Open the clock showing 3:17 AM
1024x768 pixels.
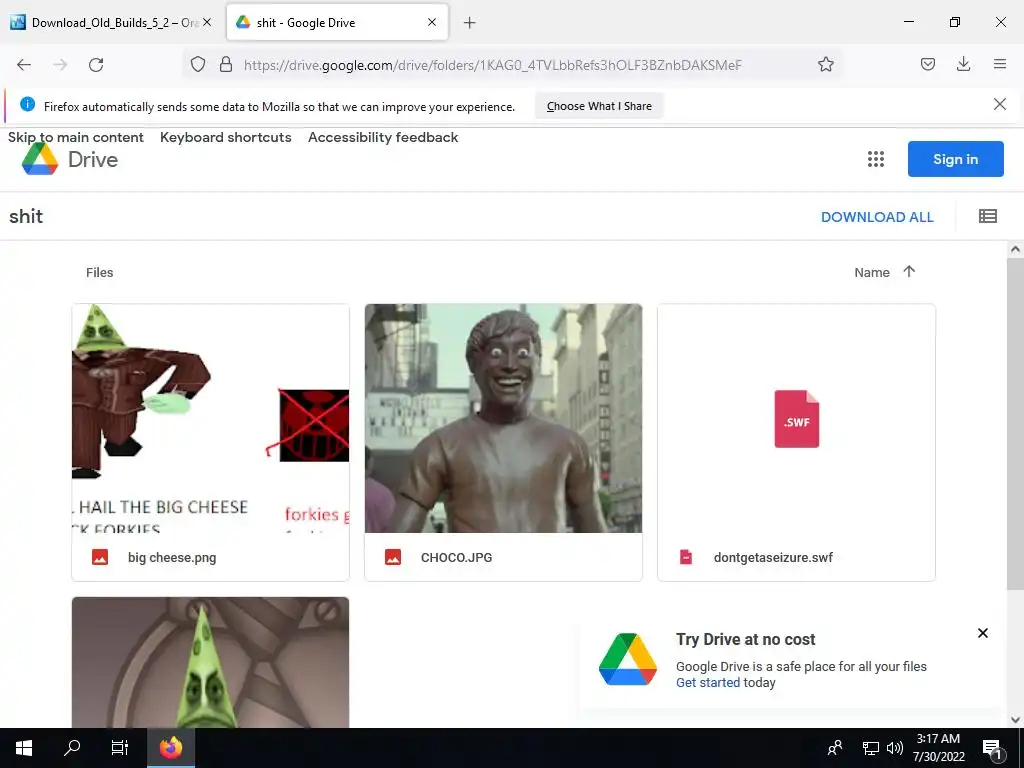(x=938, y=748)
